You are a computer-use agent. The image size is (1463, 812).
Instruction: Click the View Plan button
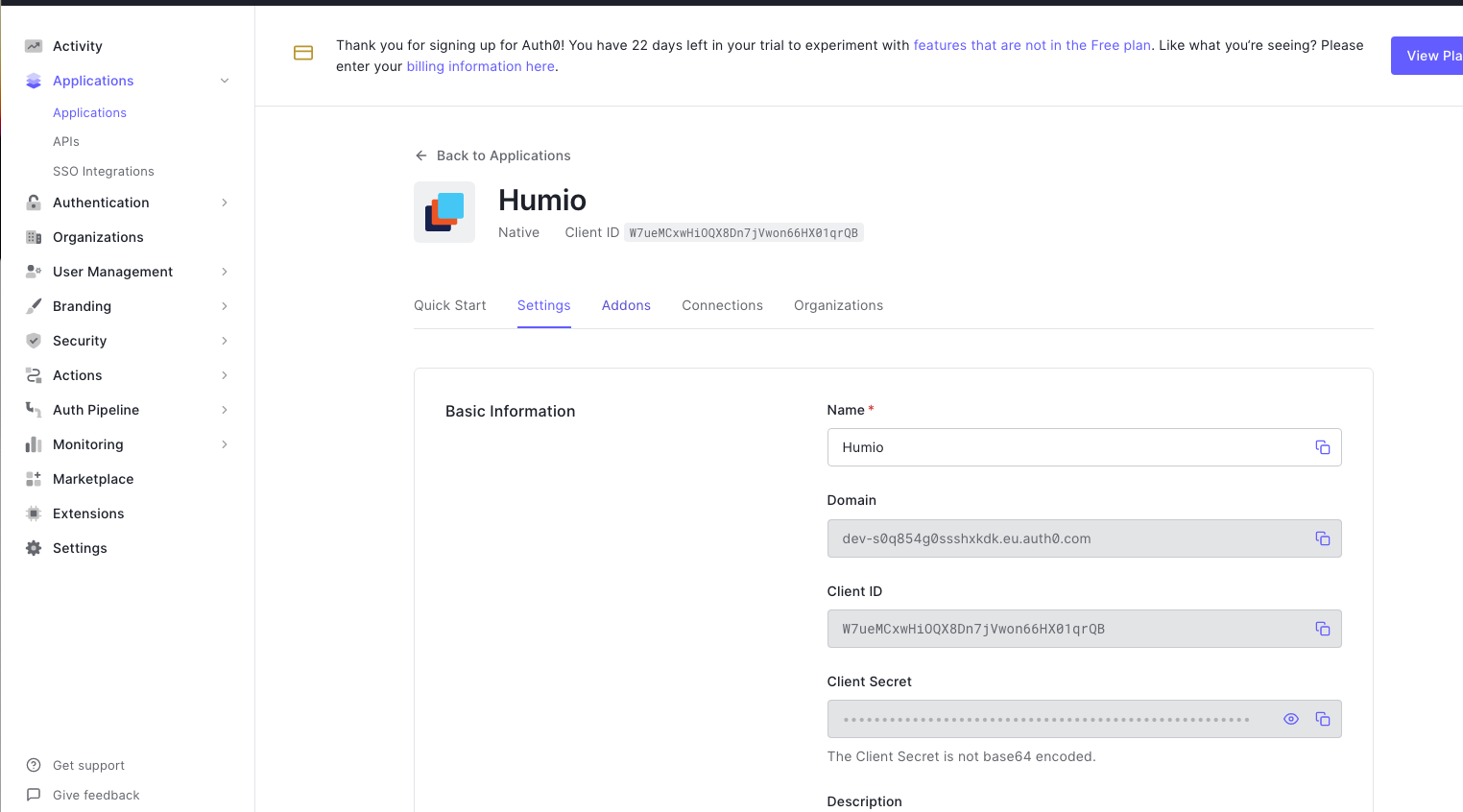1435,56
